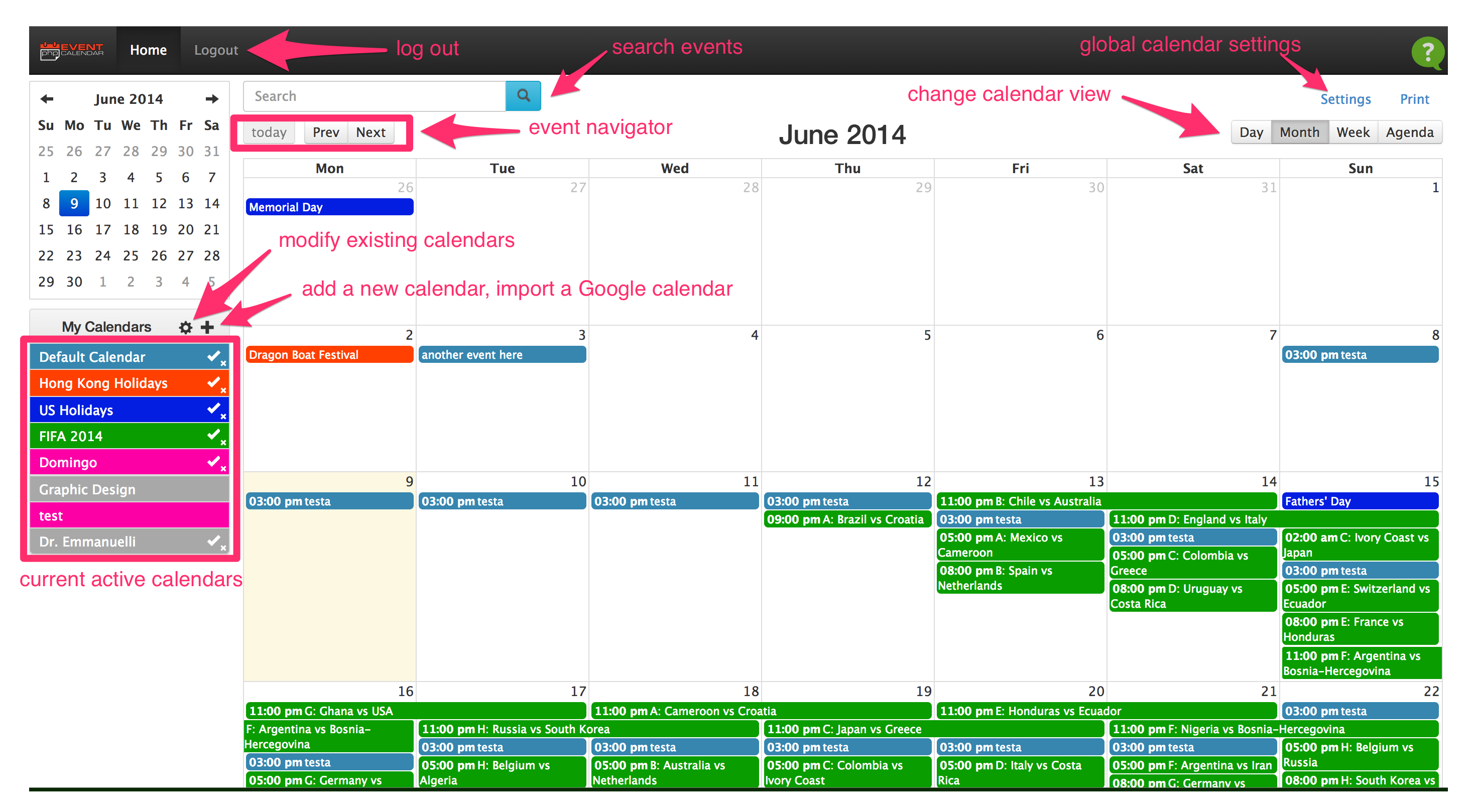Click the Prev navigation button

coord(324,132)
